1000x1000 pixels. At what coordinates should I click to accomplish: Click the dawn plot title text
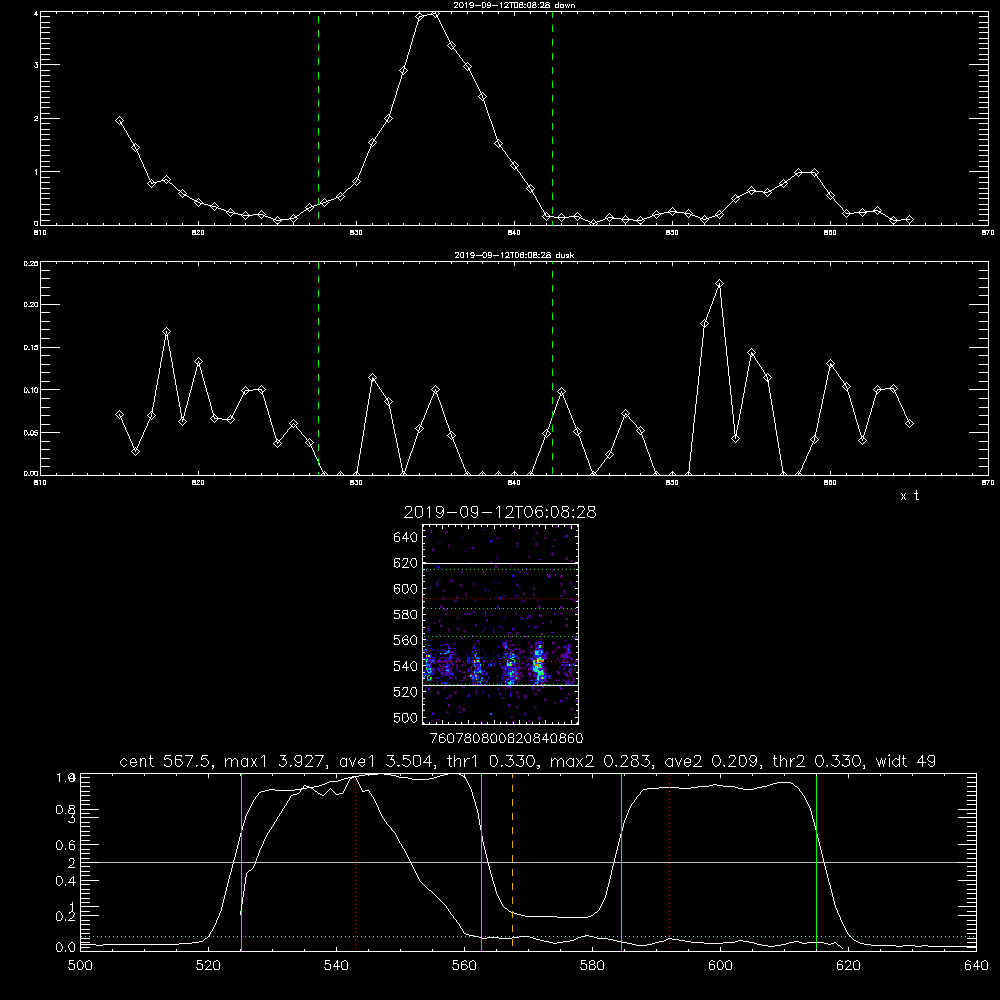[514, 5]
